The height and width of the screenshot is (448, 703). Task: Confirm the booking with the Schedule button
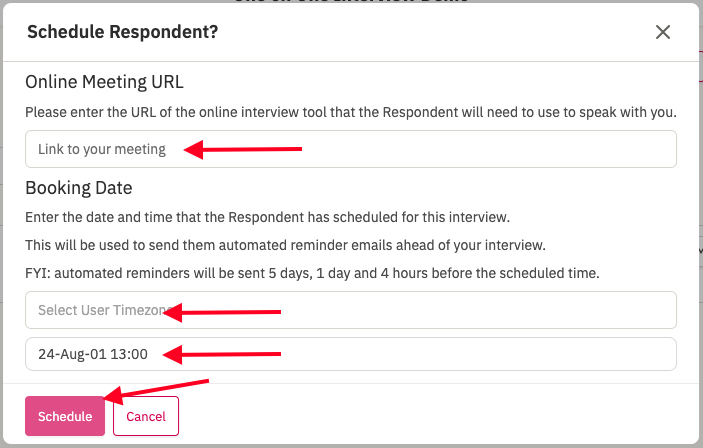pyautogui.click(x=65, y=416)
